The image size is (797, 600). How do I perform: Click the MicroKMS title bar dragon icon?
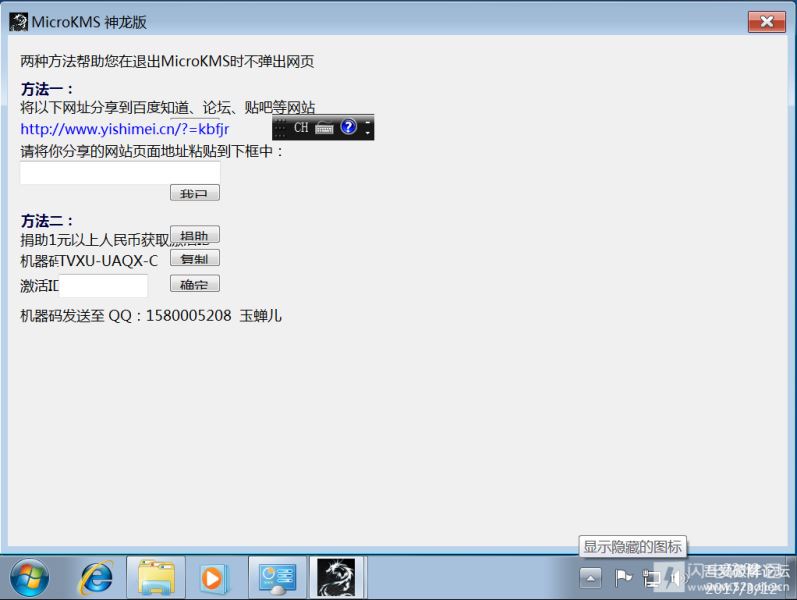coord(19,22)
